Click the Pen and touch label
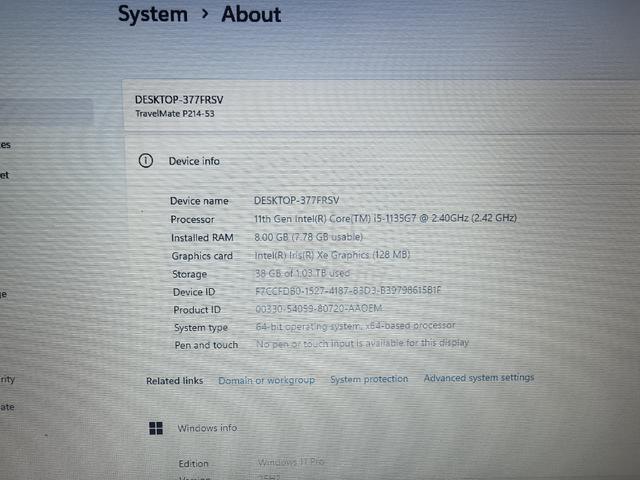Screen dimensions: 640x480 click(206, 345)
